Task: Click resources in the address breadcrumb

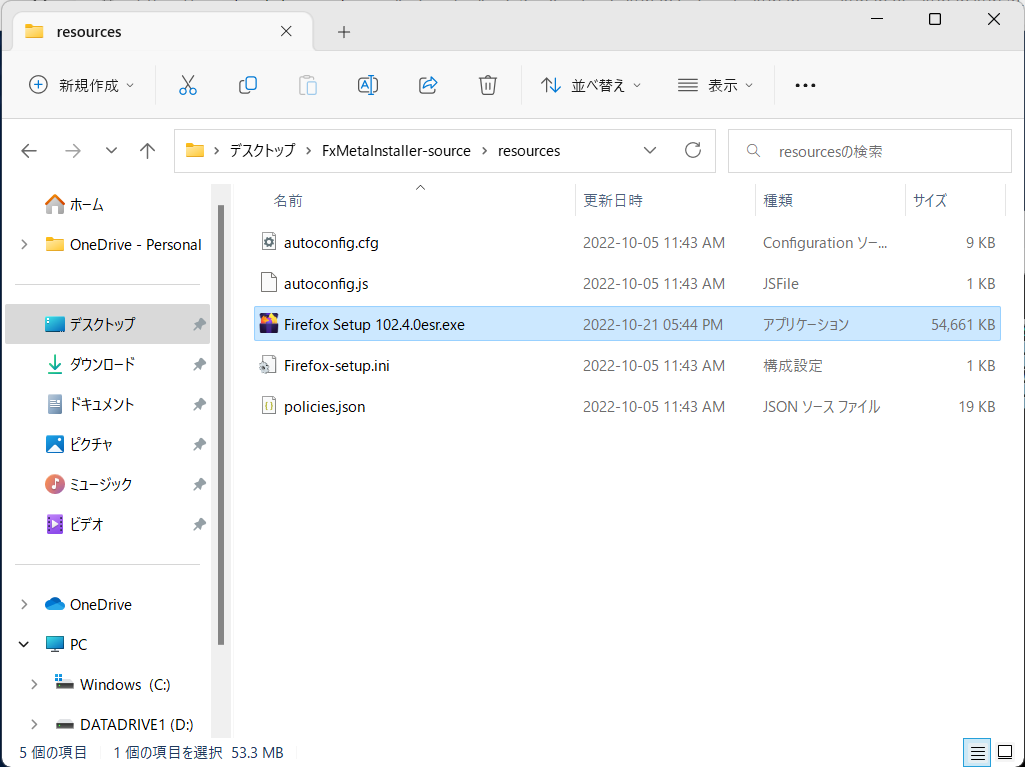Action: tap(529, 151)
